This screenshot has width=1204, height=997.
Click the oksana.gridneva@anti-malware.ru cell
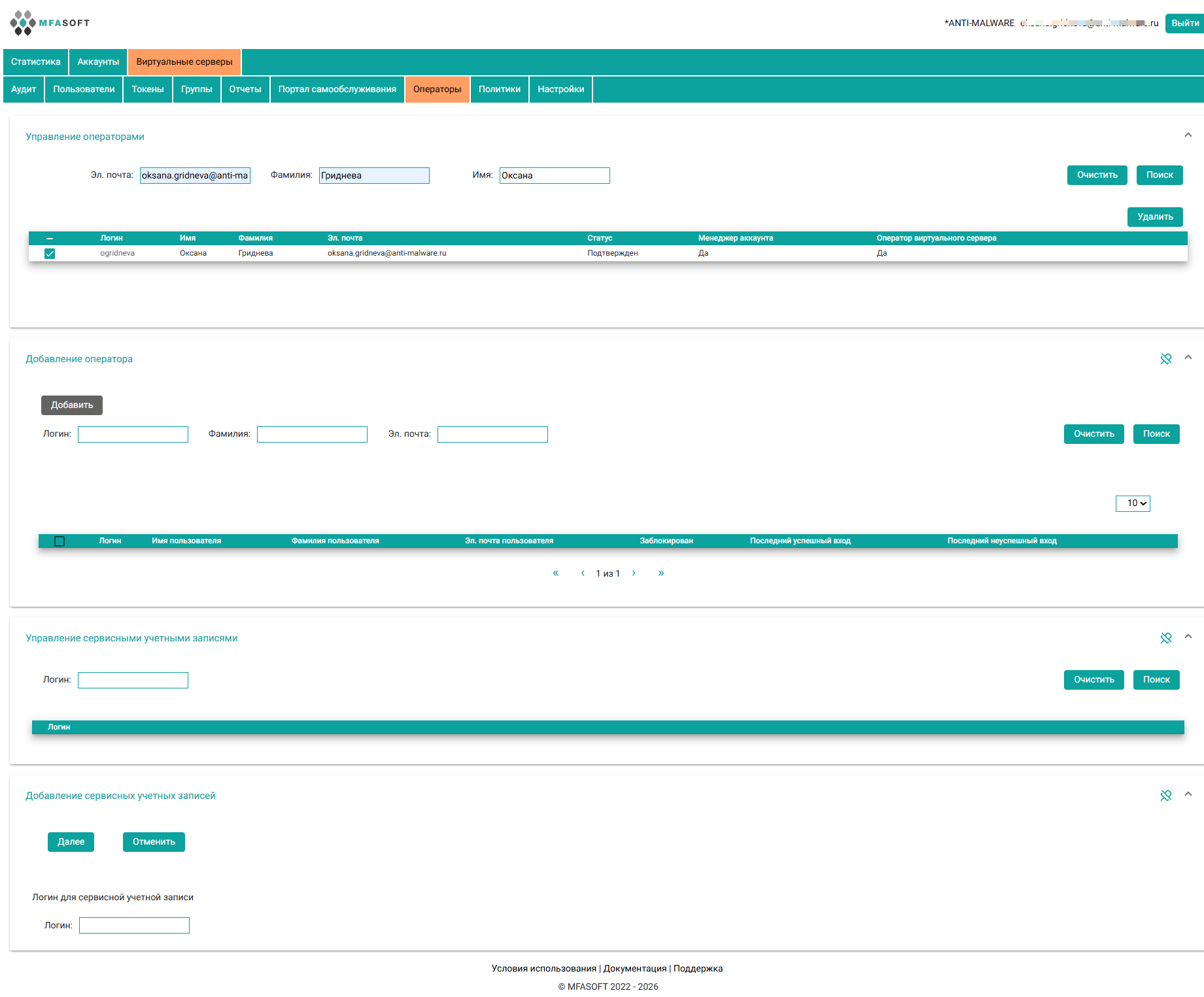[x=387, y=254]
